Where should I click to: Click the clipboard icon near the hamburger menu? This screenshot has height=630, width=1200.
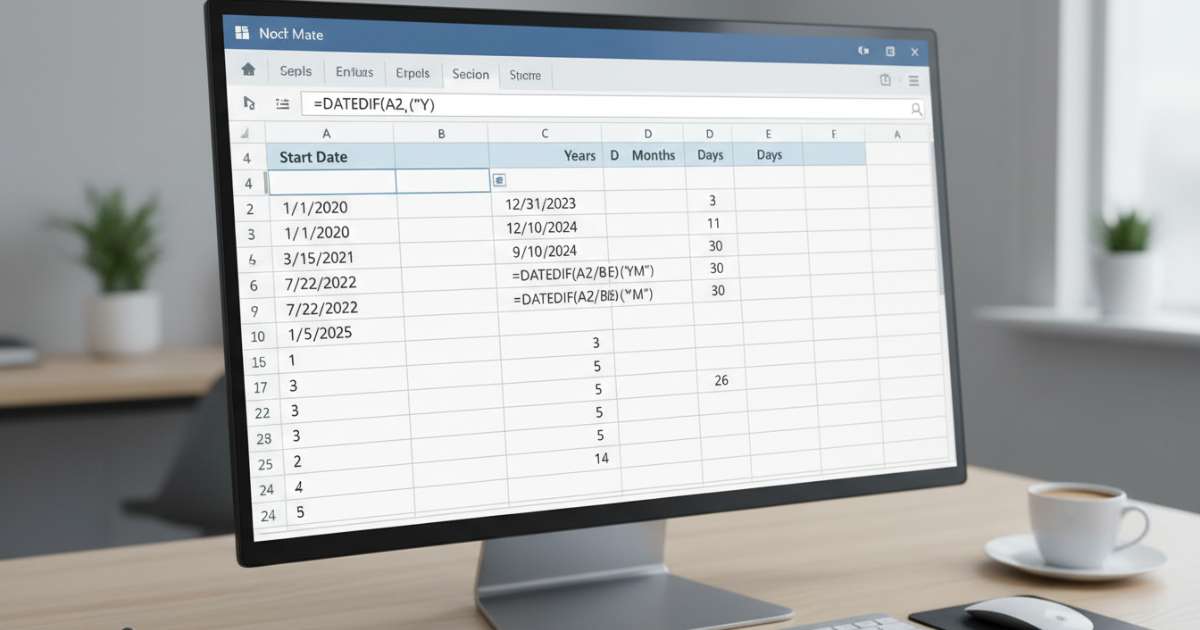[885, 80]
